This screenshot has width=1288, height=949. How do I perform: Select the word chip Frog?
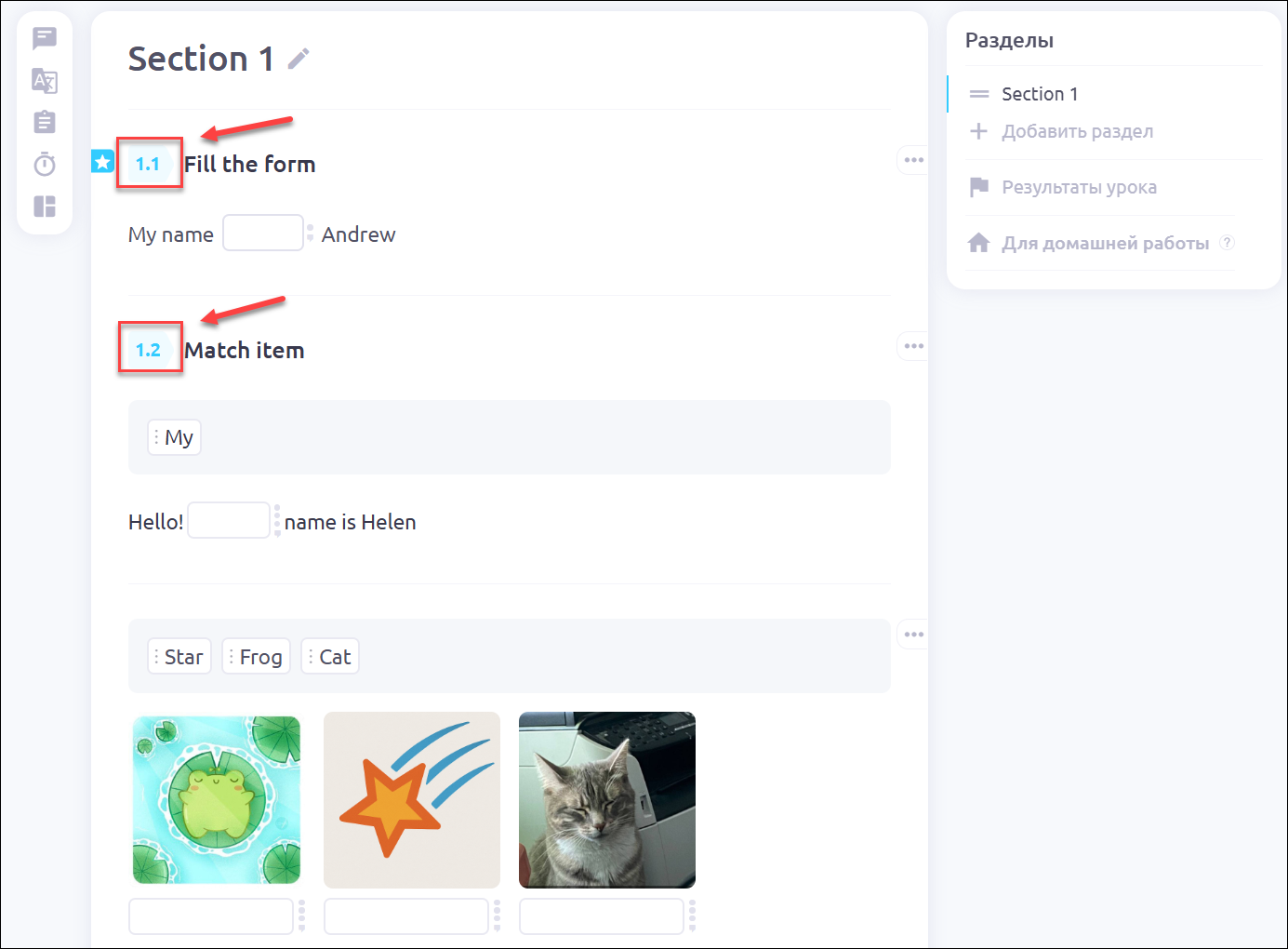(256, 657)
